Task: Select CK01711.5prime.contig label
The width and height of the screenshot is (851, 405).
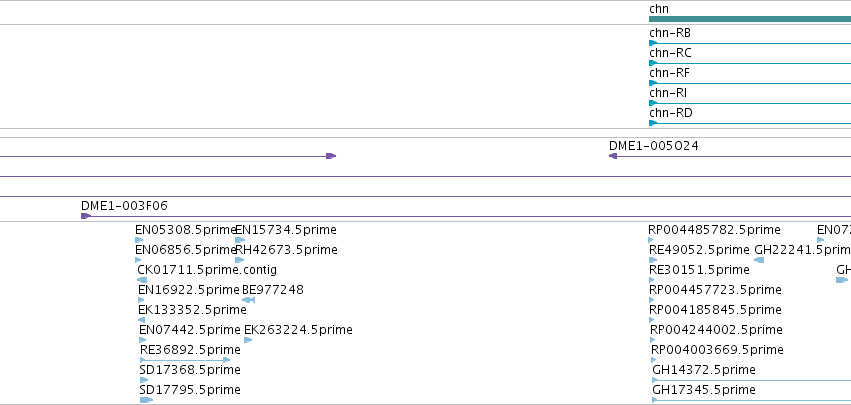Action: [207, 270]
